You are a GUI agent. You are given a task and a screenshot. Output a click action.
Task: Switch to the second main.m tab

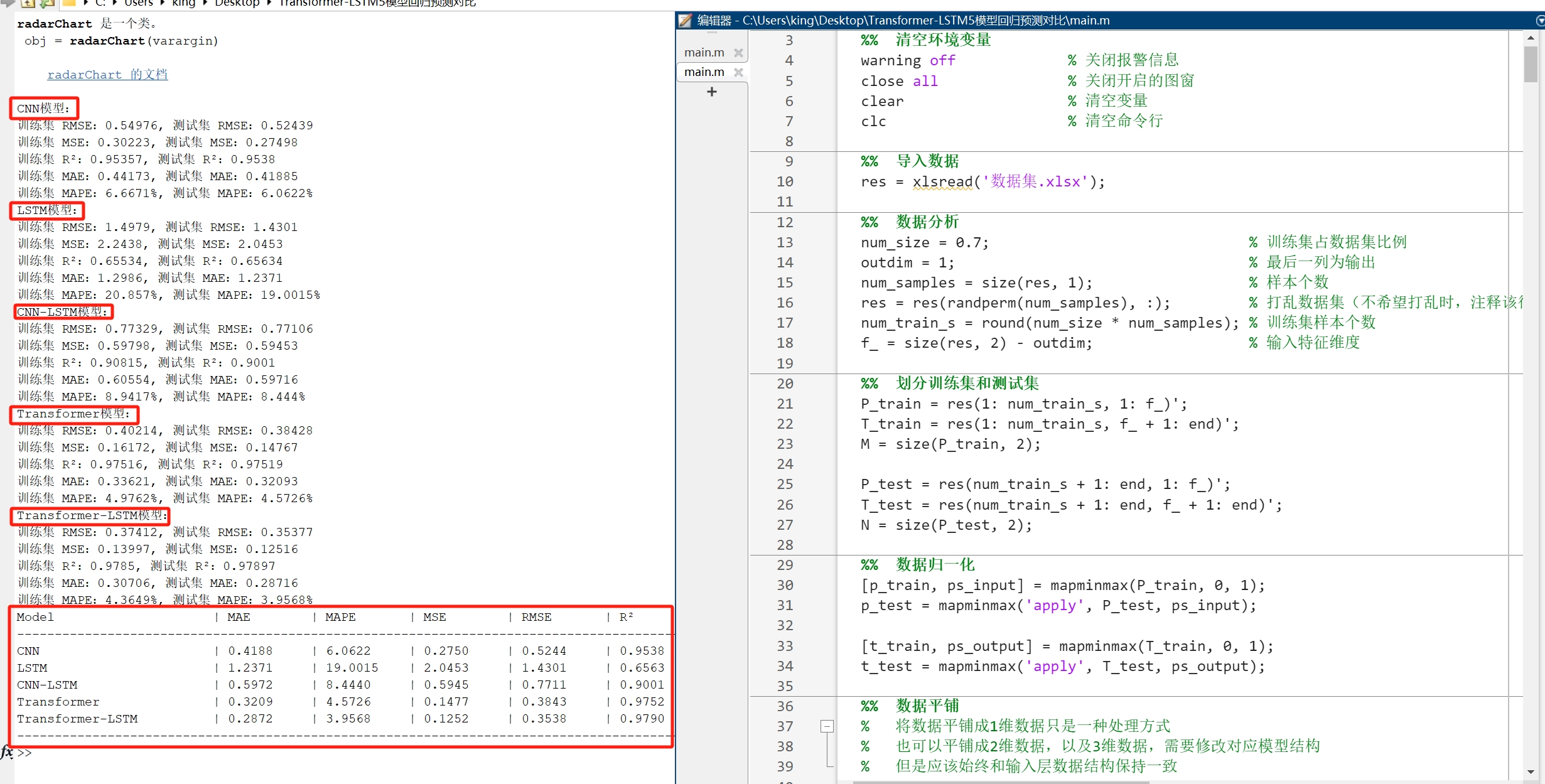(x=703, y=72)
